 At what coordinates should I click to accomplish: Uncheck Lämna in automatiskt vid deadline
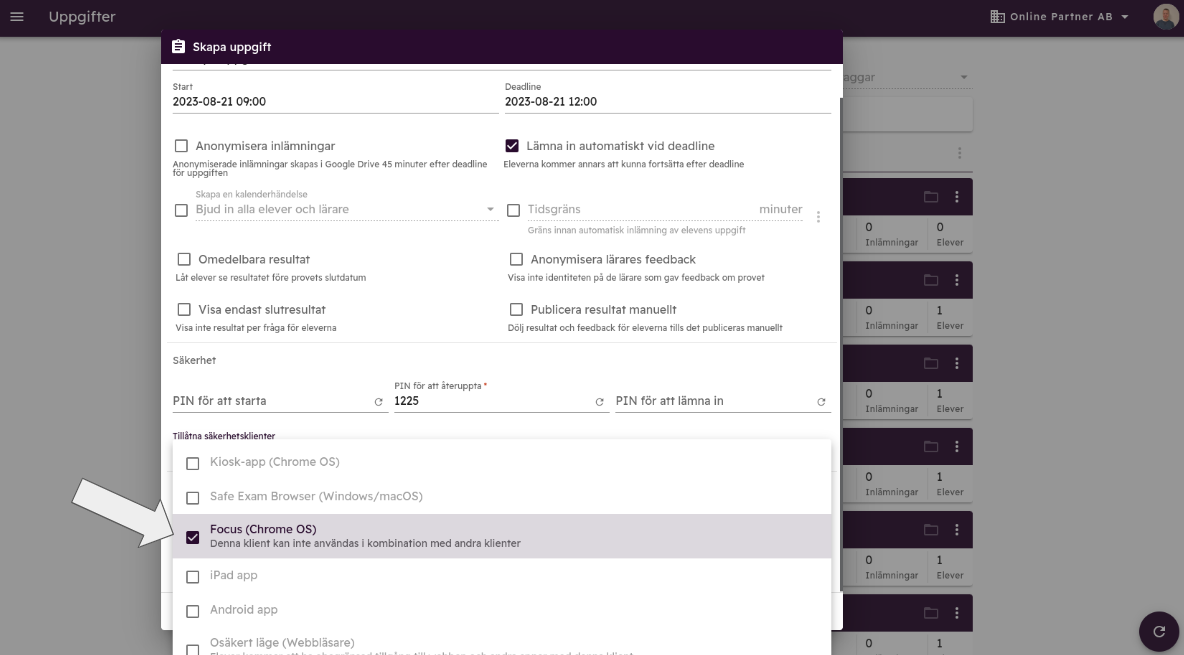[513, 146]
